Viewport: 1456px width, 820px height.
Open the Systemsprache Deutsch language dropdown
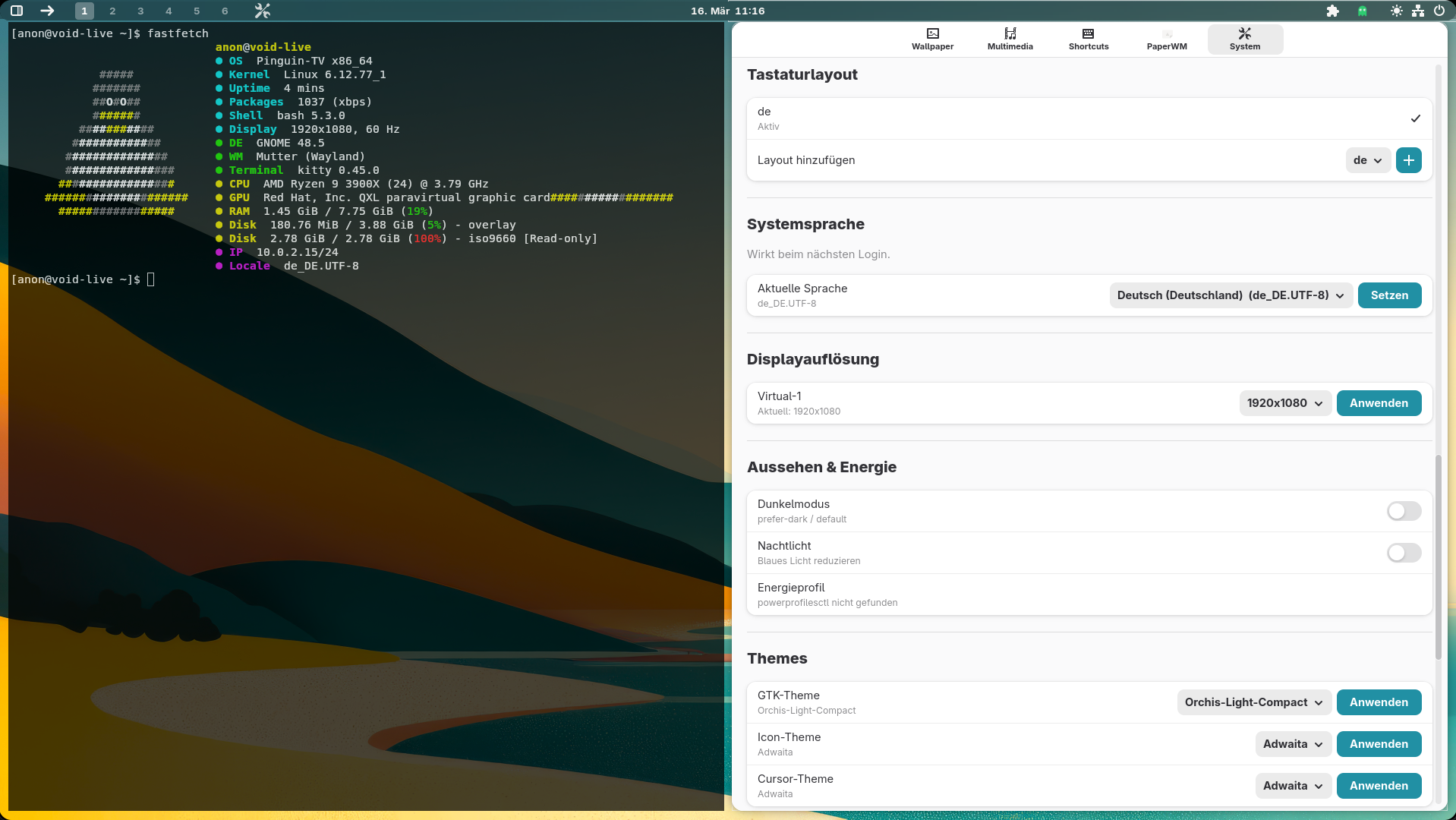click(x=1230, y=295)
